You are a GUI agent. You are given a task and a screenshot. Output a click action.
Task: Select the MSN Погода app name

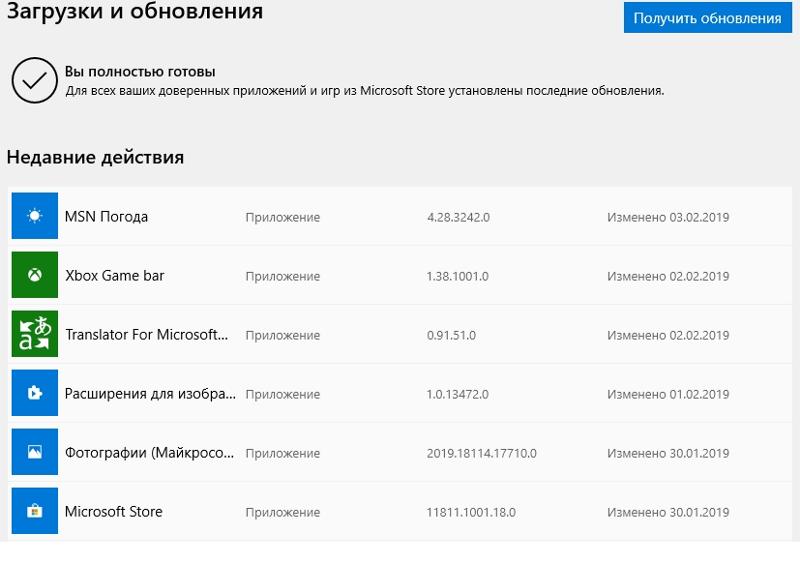click(106, 217)
